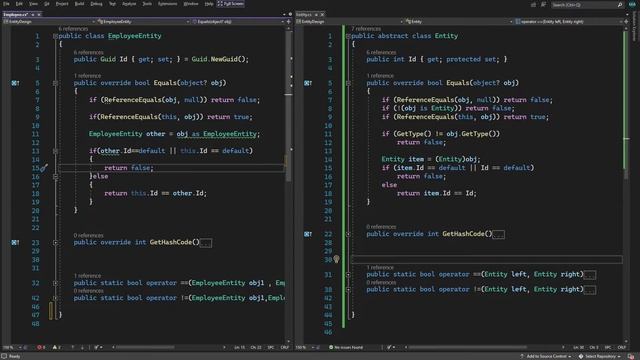Open the Project menu

click(62, 4)
